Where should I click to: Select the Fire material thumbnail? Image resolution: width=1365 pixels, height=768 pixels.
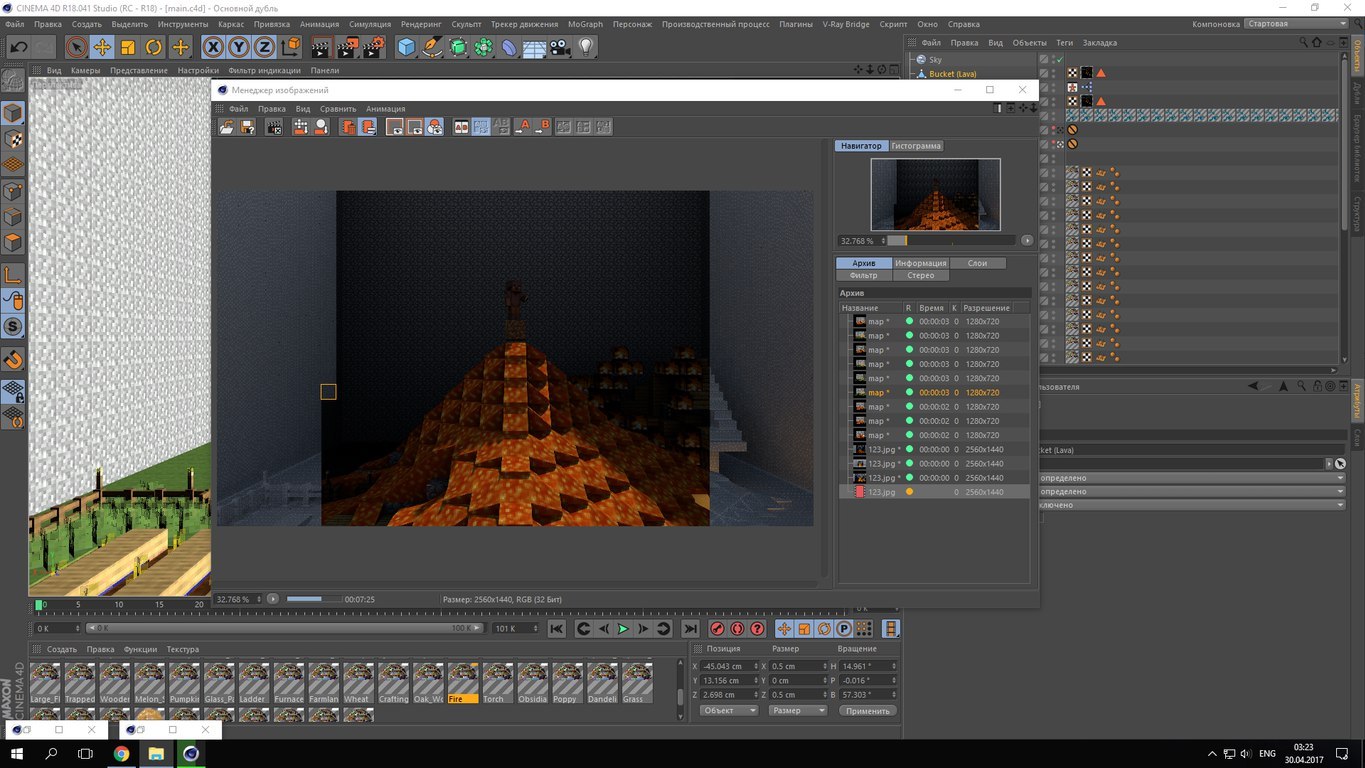pos(463,681)
